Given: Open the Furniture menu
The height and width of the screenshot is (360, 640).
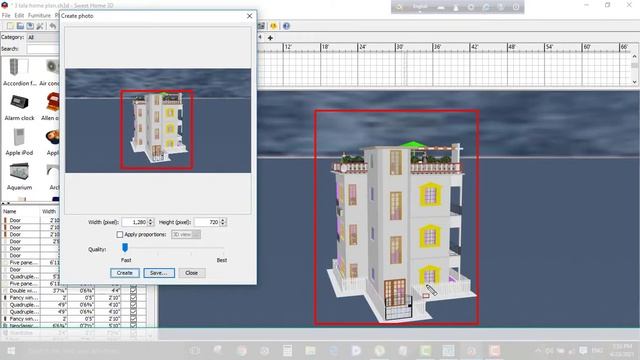Looking at the screenshot, I should (39, 15).
